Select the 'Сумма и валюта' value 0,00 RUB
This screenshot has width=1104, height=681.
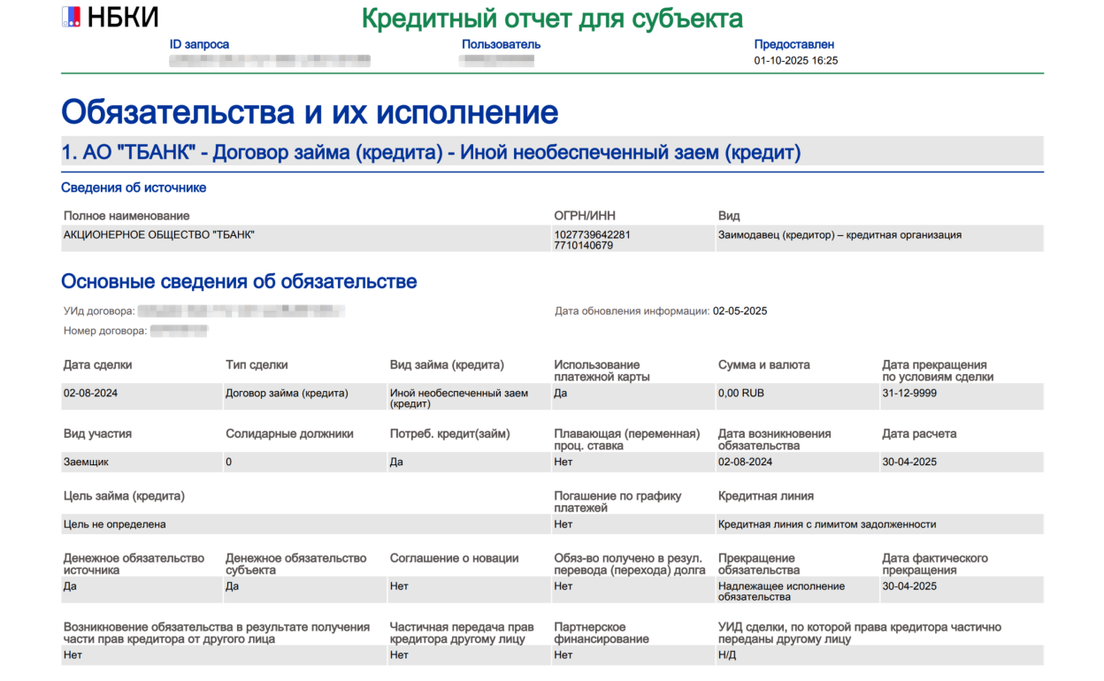[741, 393]
